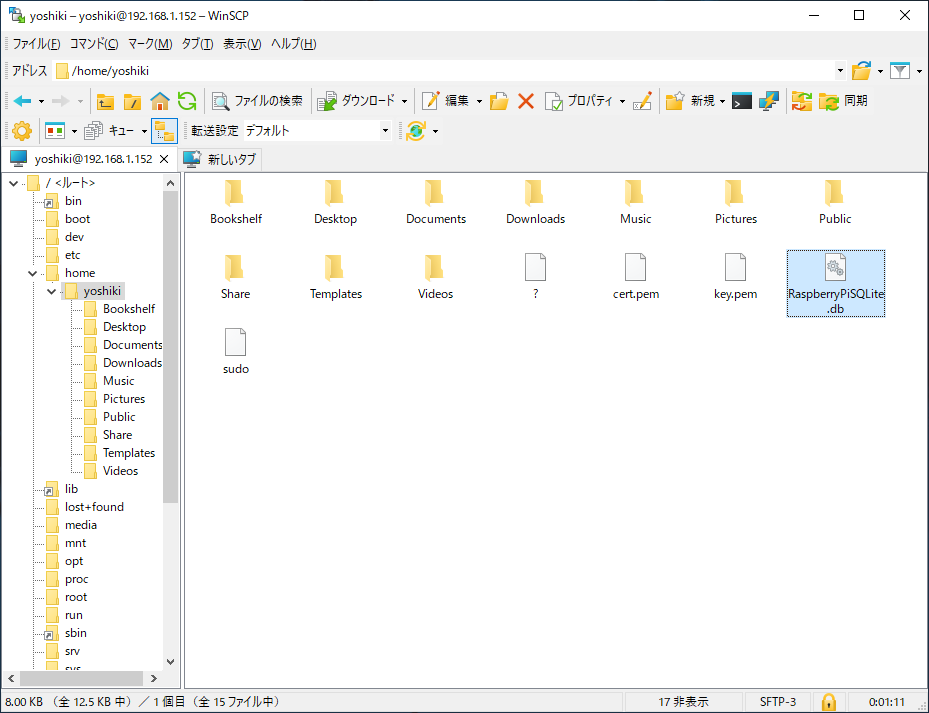Open the terminal console icon
The height and width of the screenshot is (713, 929).
pos(742,101)
